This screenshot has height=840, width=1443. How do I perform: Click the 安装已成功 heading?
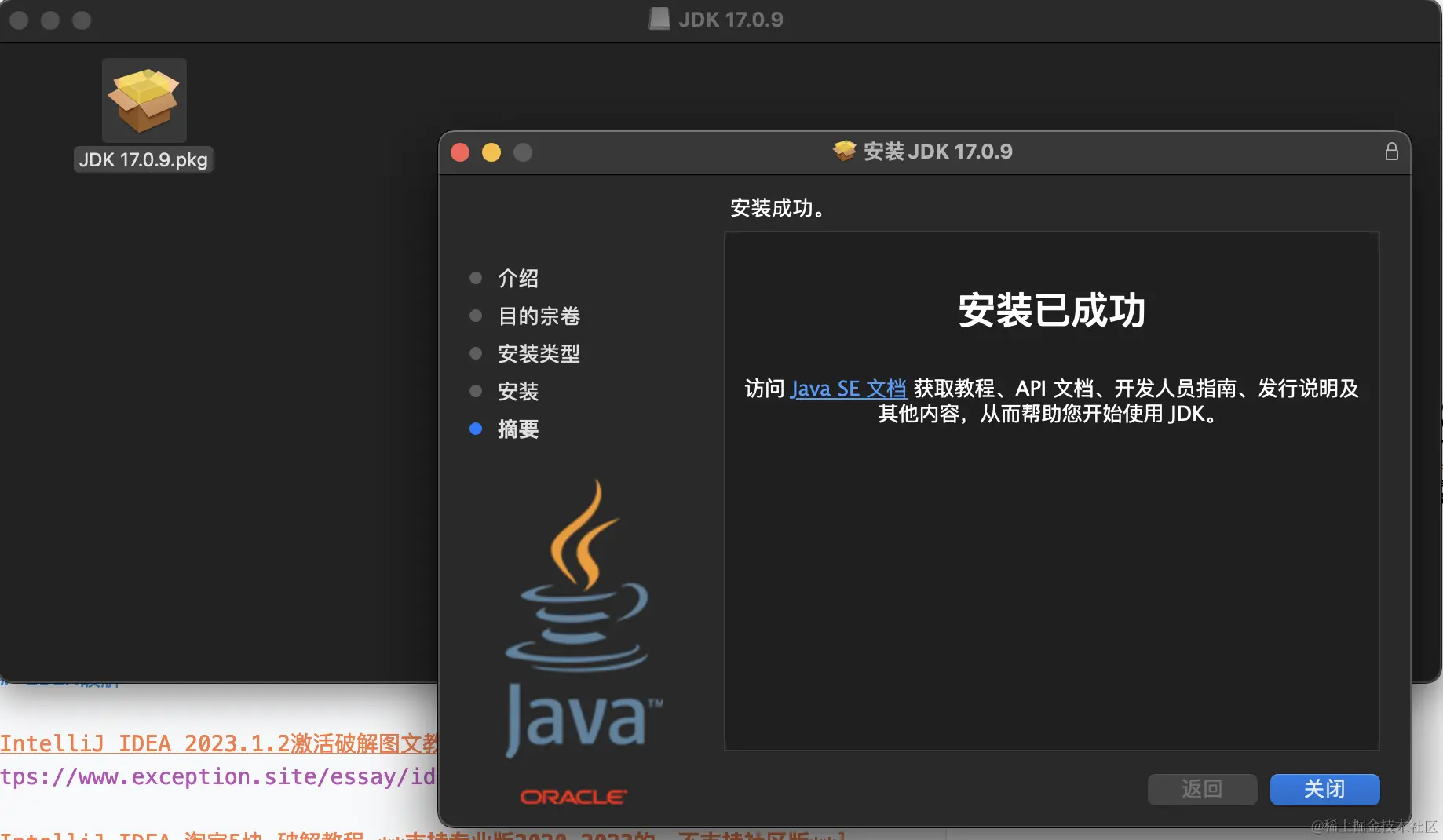(x=1052, y=310)
